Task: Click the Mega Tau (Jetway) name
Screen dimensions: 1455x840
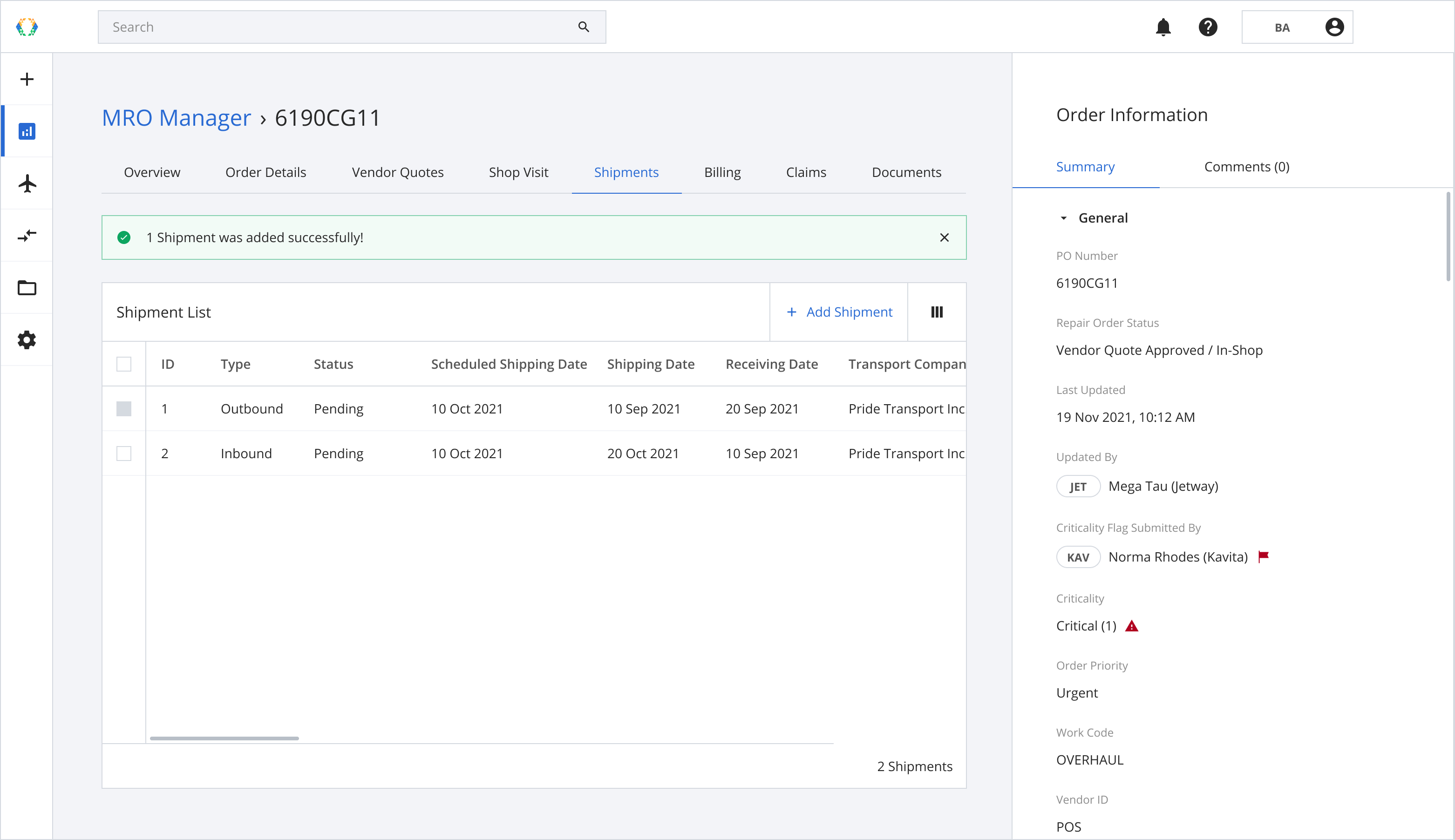Action: (1163, 486)
